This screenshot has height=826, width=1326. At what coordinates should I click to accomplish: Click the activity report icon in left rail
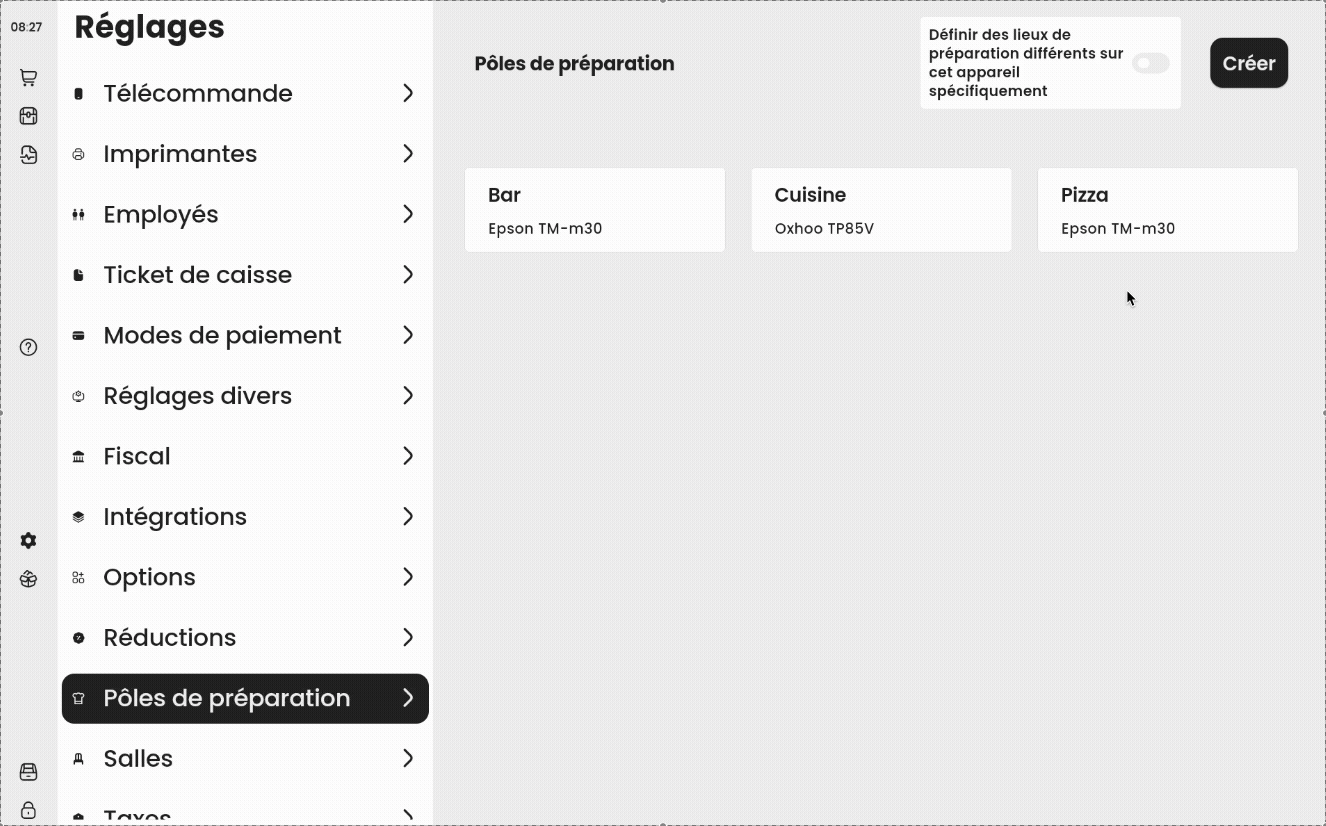[28, 154]
